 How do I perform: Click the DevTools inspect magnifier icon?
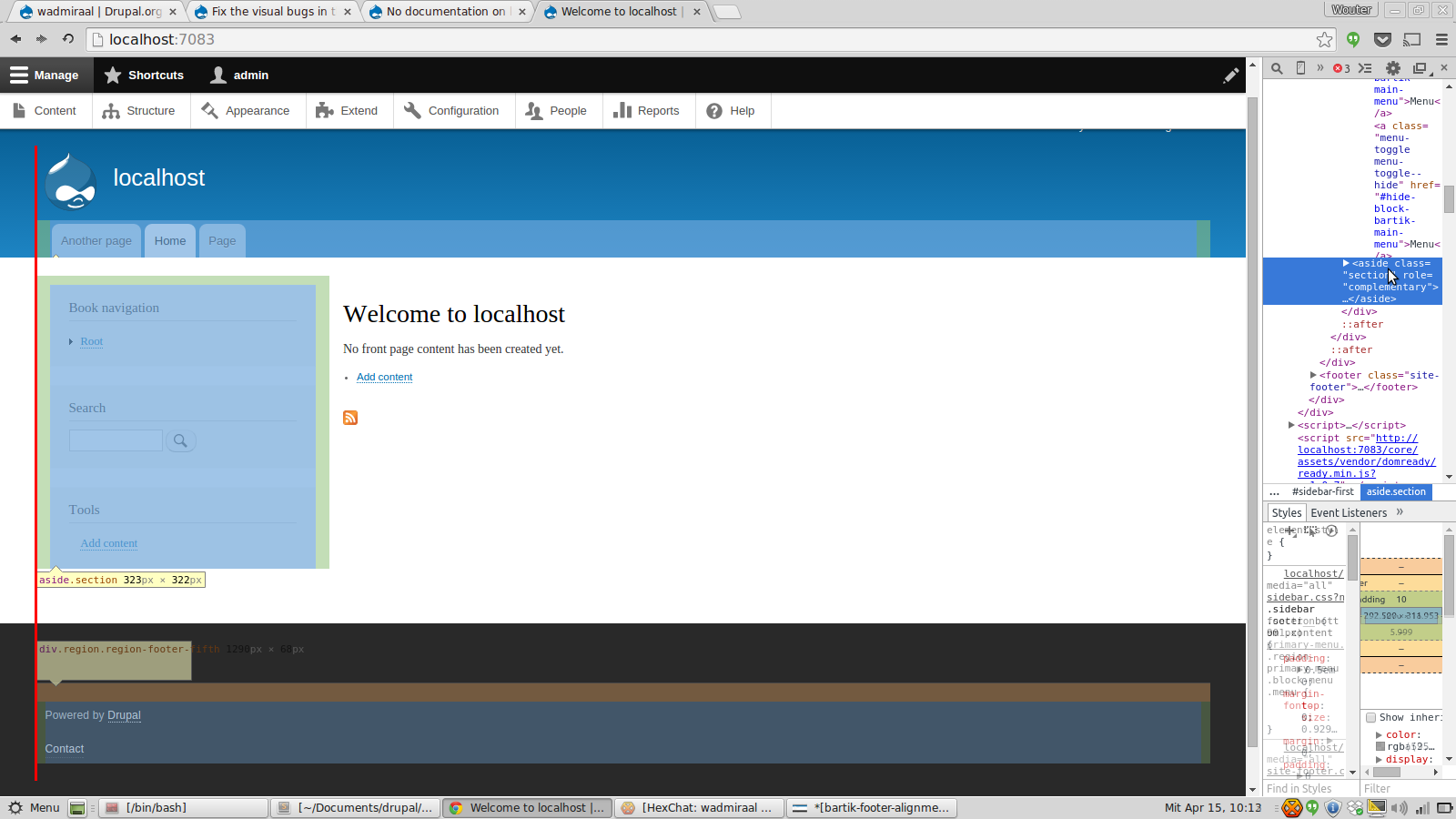[1277, 68]
